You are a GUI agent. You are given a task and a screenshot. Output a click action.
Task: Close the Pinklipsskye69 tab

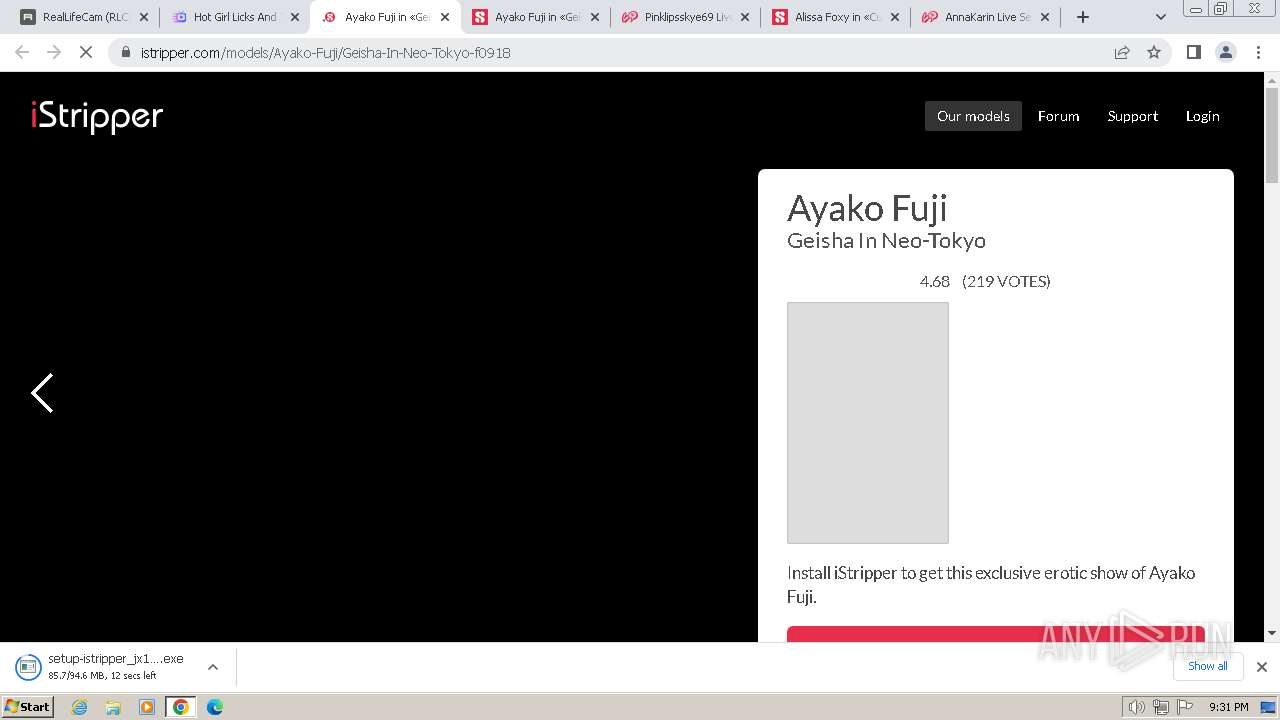[x=745, y=17]
